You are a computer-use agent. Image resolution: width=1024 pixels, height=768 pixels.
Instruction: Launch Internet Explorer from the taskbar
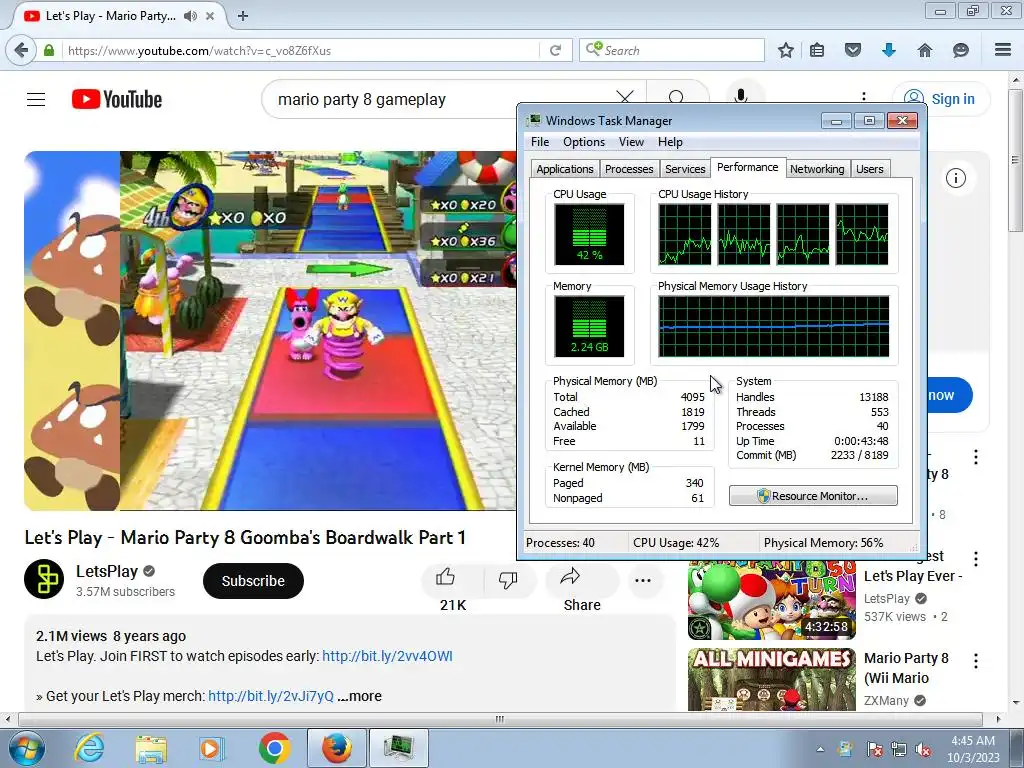tap(89, 748)
